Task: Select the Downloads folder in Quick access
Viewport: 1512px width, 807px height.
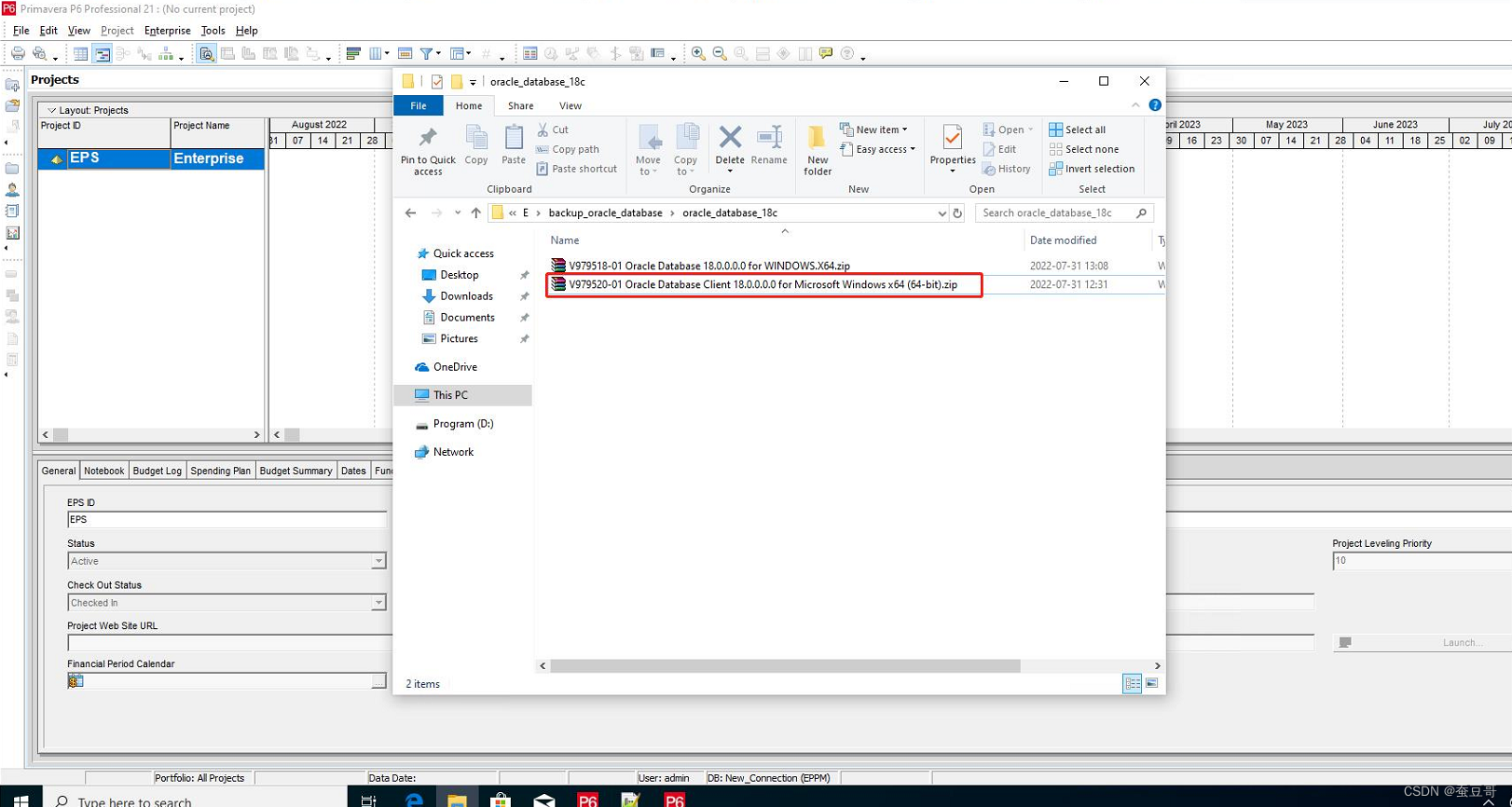Action: pyautogui.click(x=466, y=296)
